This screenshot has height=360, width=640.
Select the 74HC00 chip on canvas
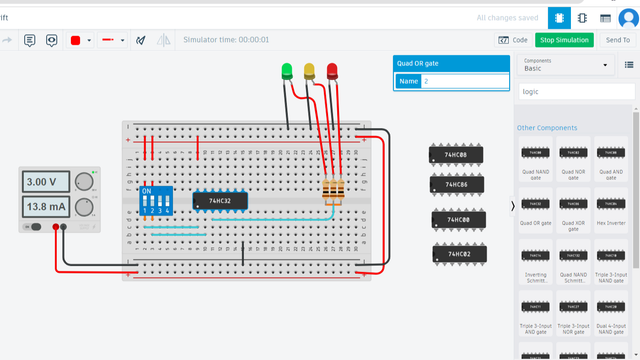[x=459, y=220]
